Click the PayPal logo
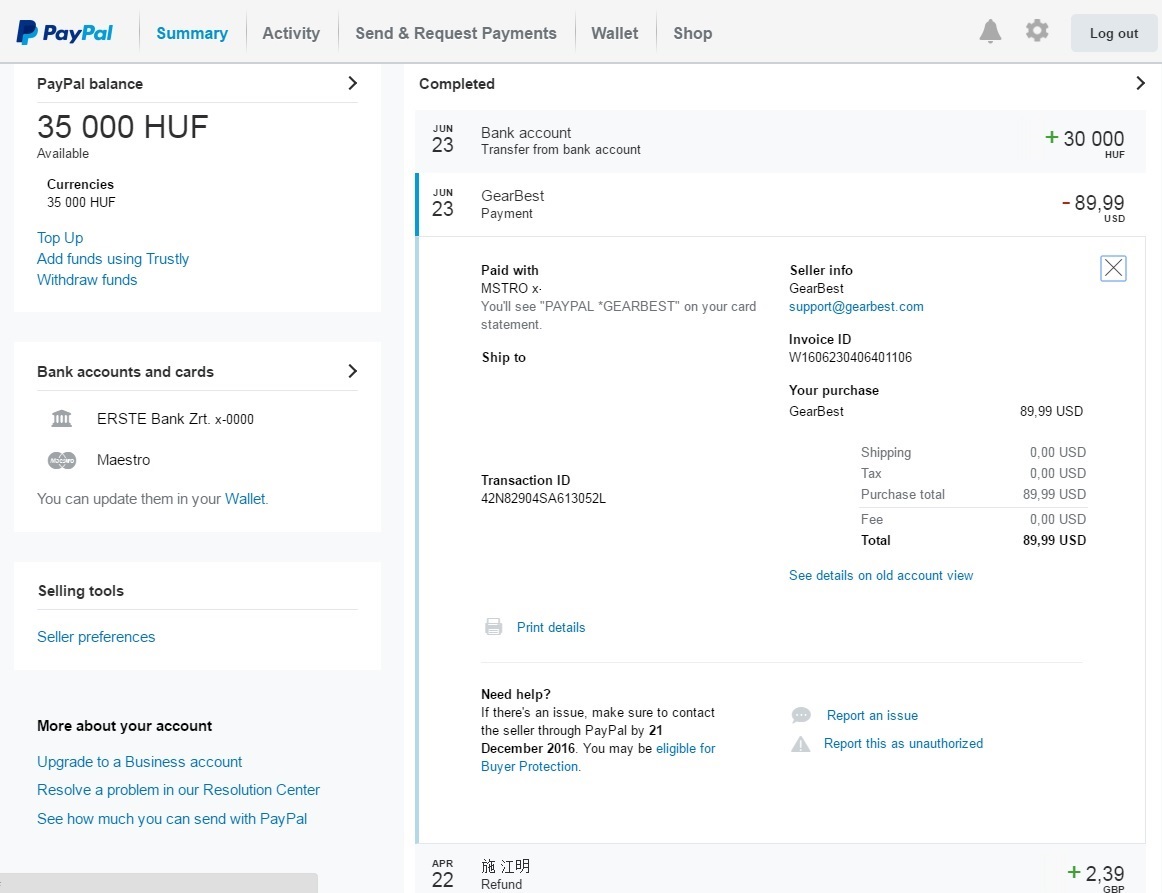Viewport: 1162px width, 893px height. point(64,33)
